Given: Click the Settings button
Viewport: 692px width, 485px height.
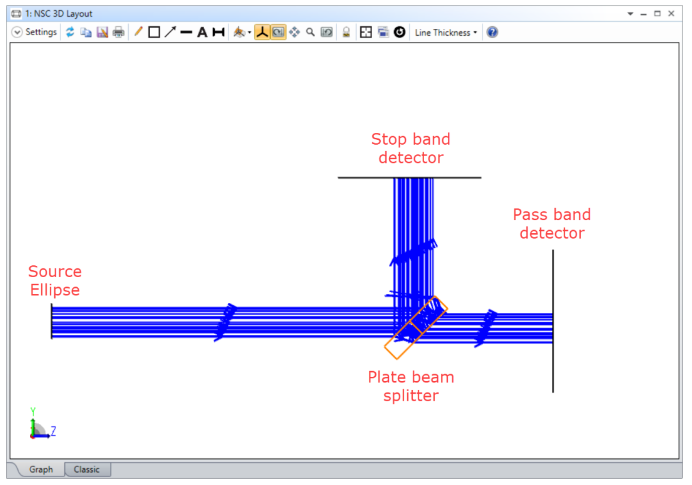Looking at the screenshot, I should click(41, 32).
